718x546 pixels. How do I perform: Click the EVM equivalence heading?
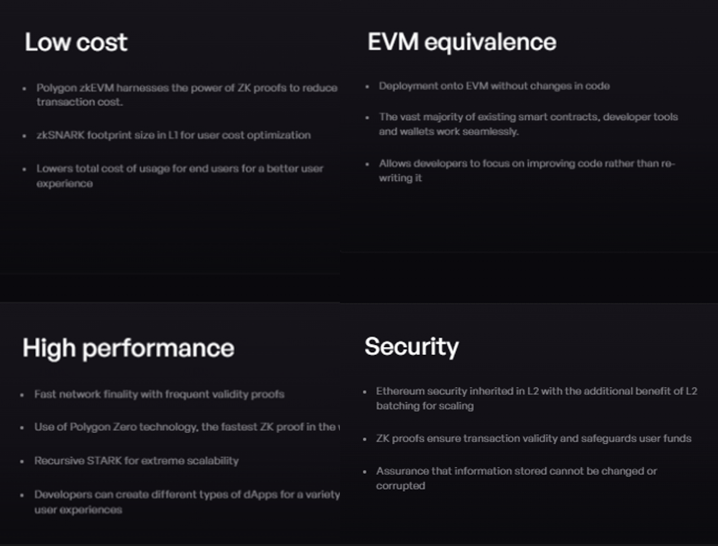pyautogui.click(x=462, y=43)
